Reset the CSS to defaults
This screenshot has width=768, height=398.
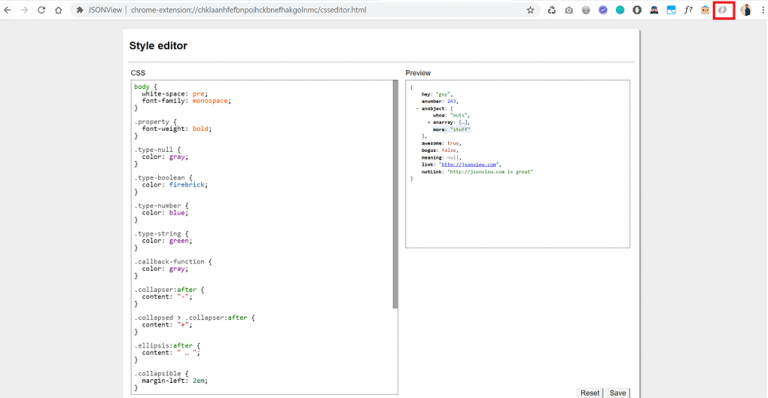click(x=589, y=393)
